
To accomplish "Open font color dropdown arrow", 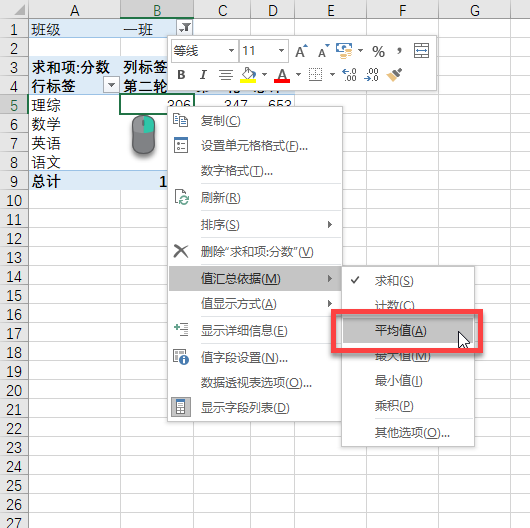I will click(298, 74).
